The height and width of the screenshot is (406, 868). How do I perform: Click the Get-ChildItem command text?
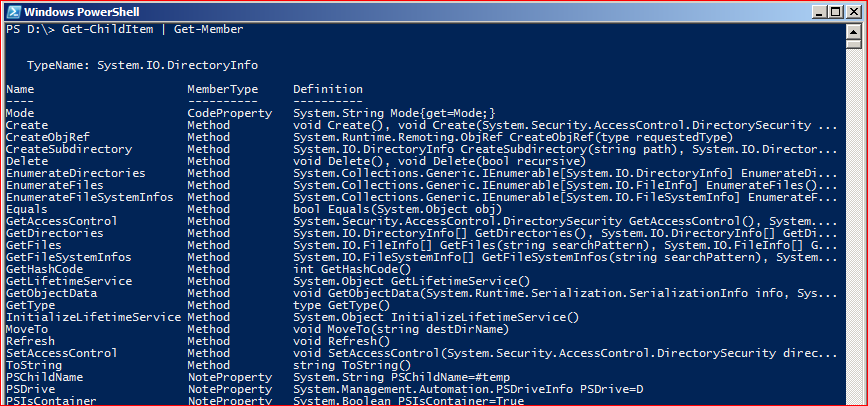tap(107, 30)
